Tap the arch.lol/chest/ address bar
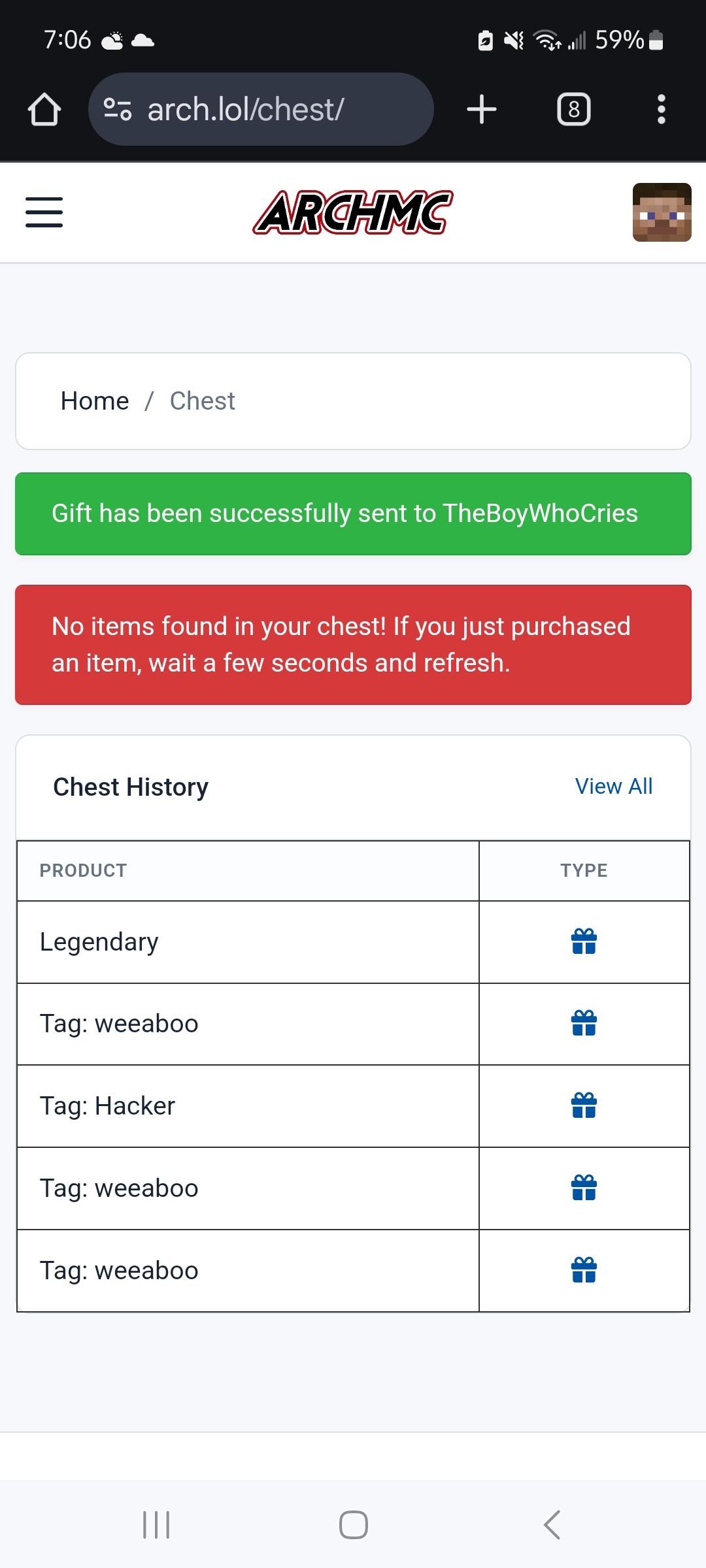The width and height of the screenshot is (706, 1568). (261, 109)
